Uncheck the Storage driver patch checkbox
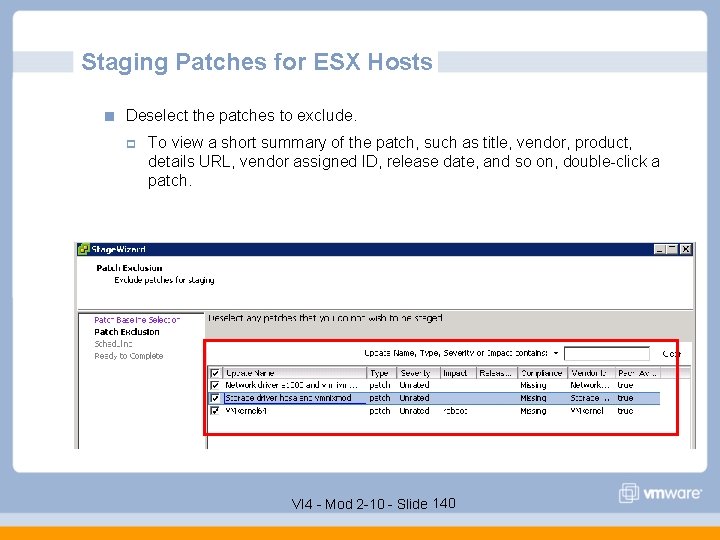Screen dimensions: 720x540 [x=214, y=398]
